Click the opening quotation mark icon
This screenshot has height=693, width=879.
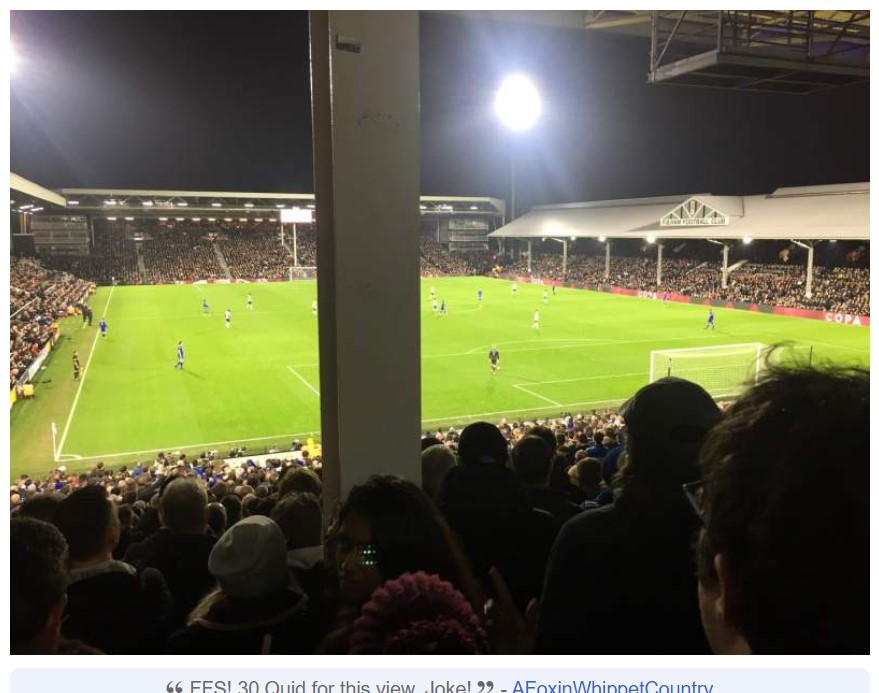click(x=174, y=687)
